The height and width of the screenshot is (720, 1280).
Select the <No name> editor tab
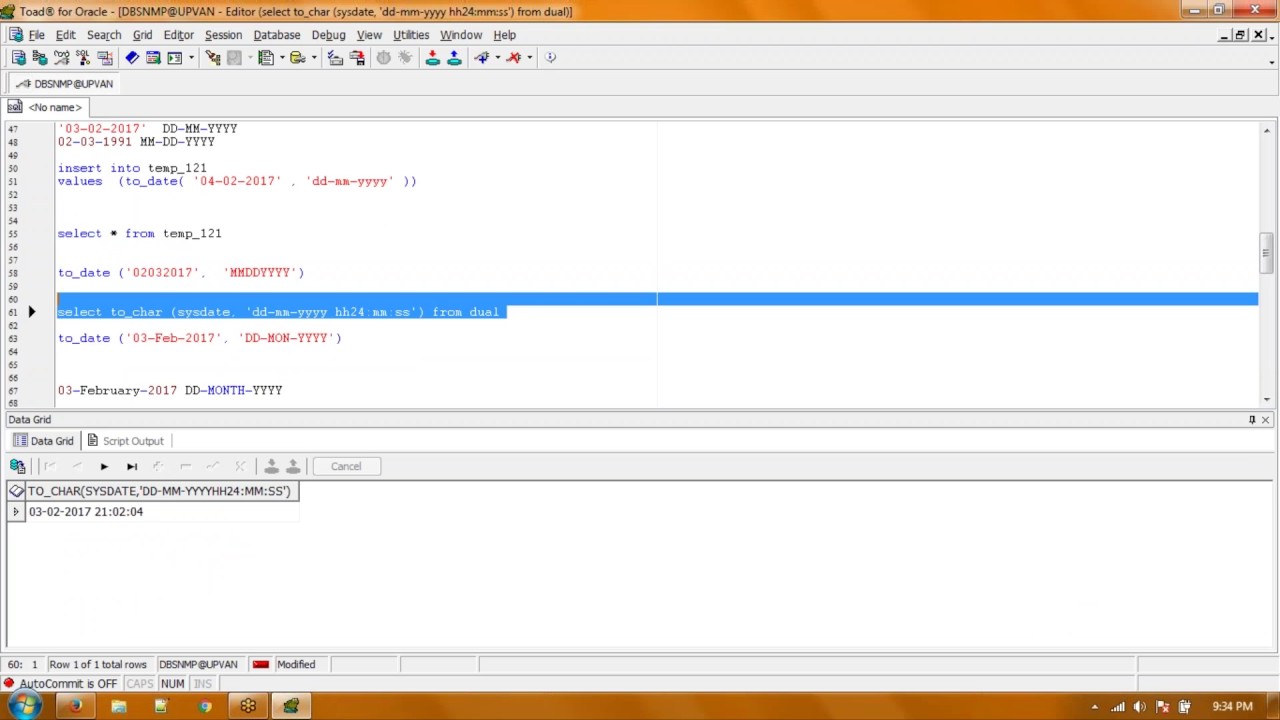click(x=45, y=107)
